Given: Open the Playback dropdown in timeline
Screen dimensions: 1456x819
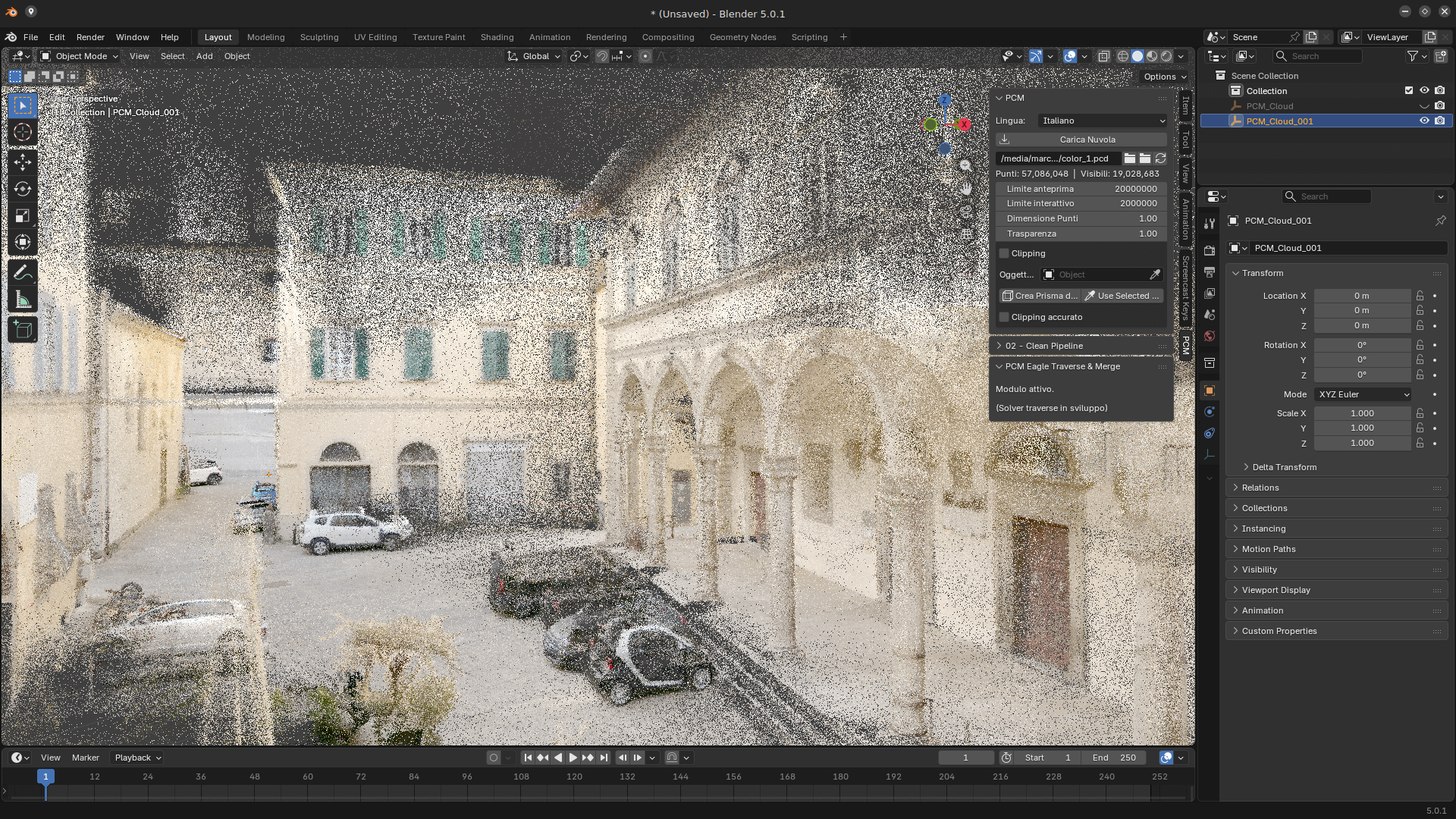Looking at the screenshot, I should click(137, 758).
